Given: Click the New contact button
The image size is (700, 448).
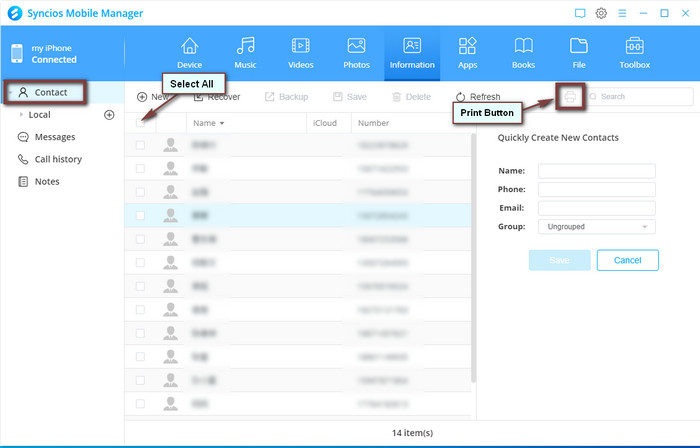Looking at the screenshot, I should point(152,97).
